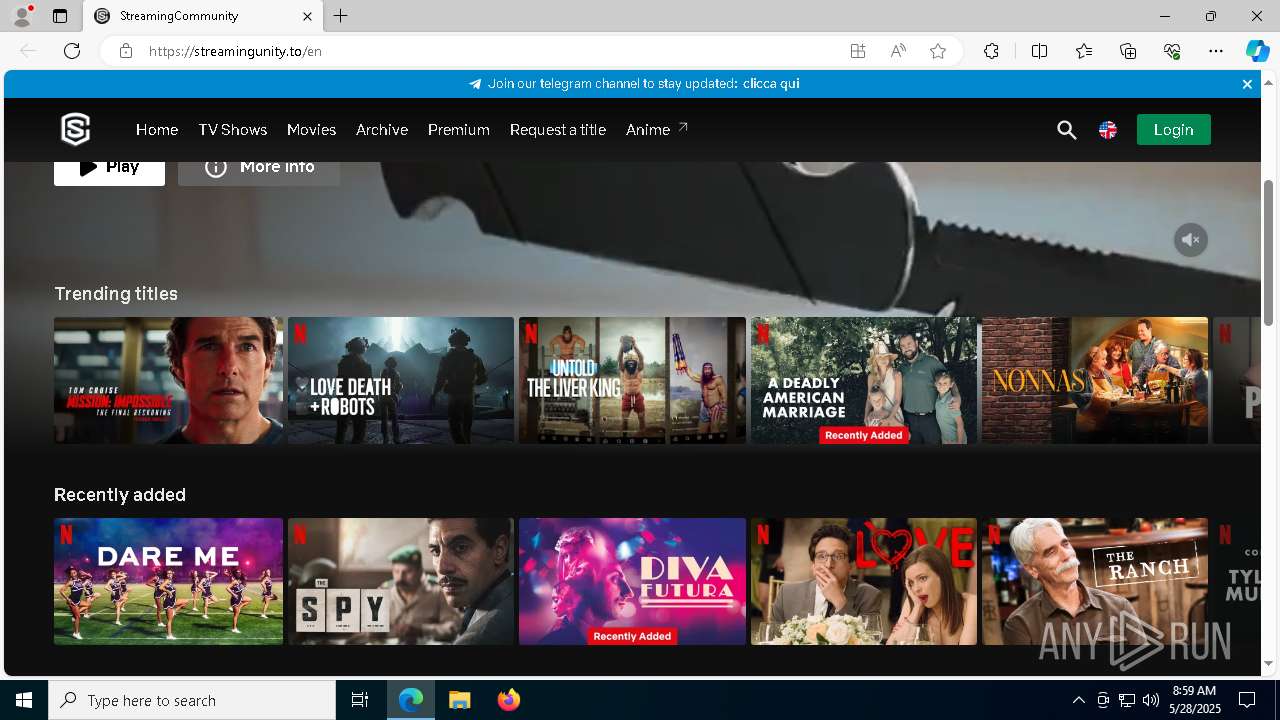1280x720 pixels.
Task: Click the 'Trending titles' heading
Action: [x=116, y=294]
